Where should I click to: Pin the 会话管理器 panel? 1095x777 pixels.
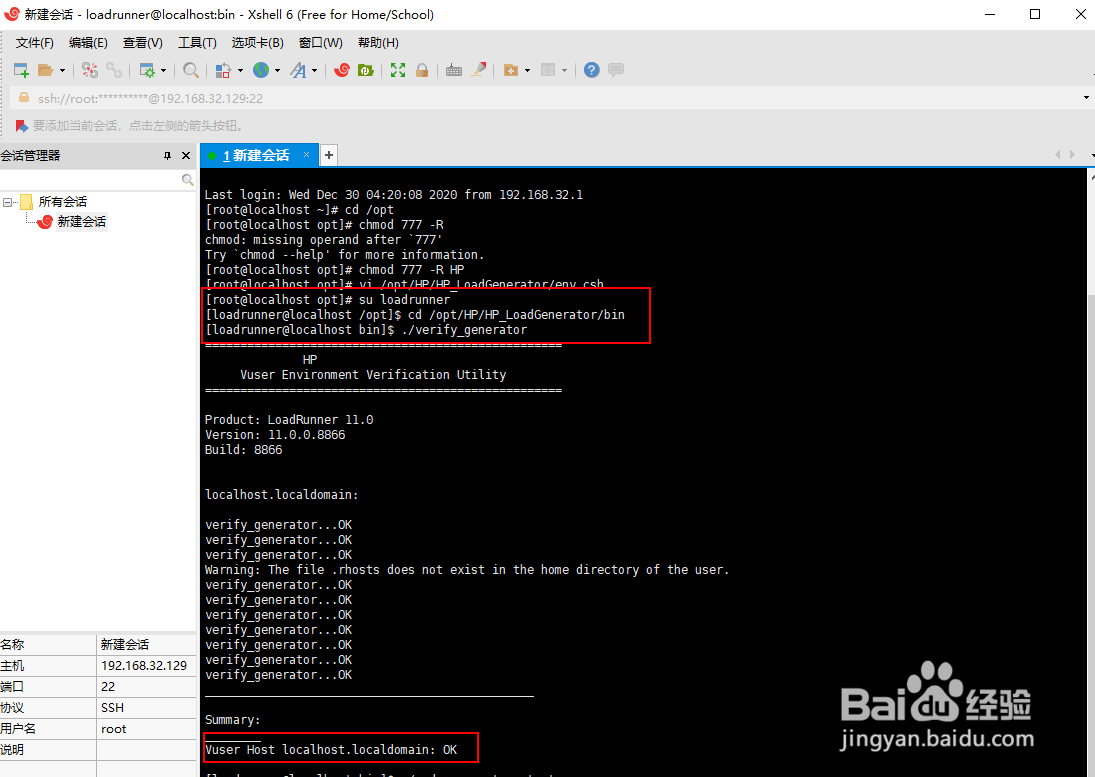pyautogui.click(x=168, y=156)
